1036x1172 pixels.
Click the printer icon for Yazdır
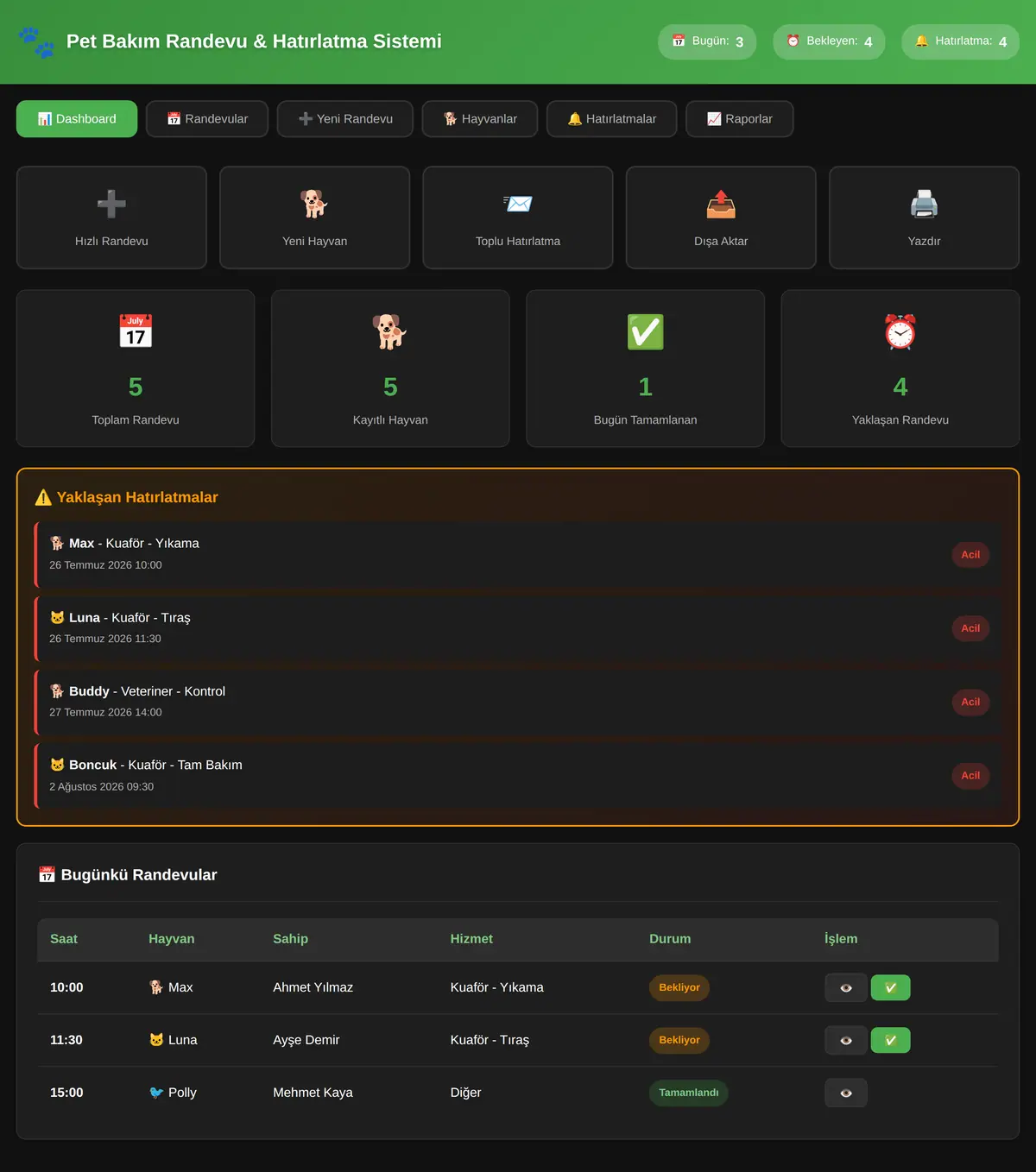tap(924, 205)
